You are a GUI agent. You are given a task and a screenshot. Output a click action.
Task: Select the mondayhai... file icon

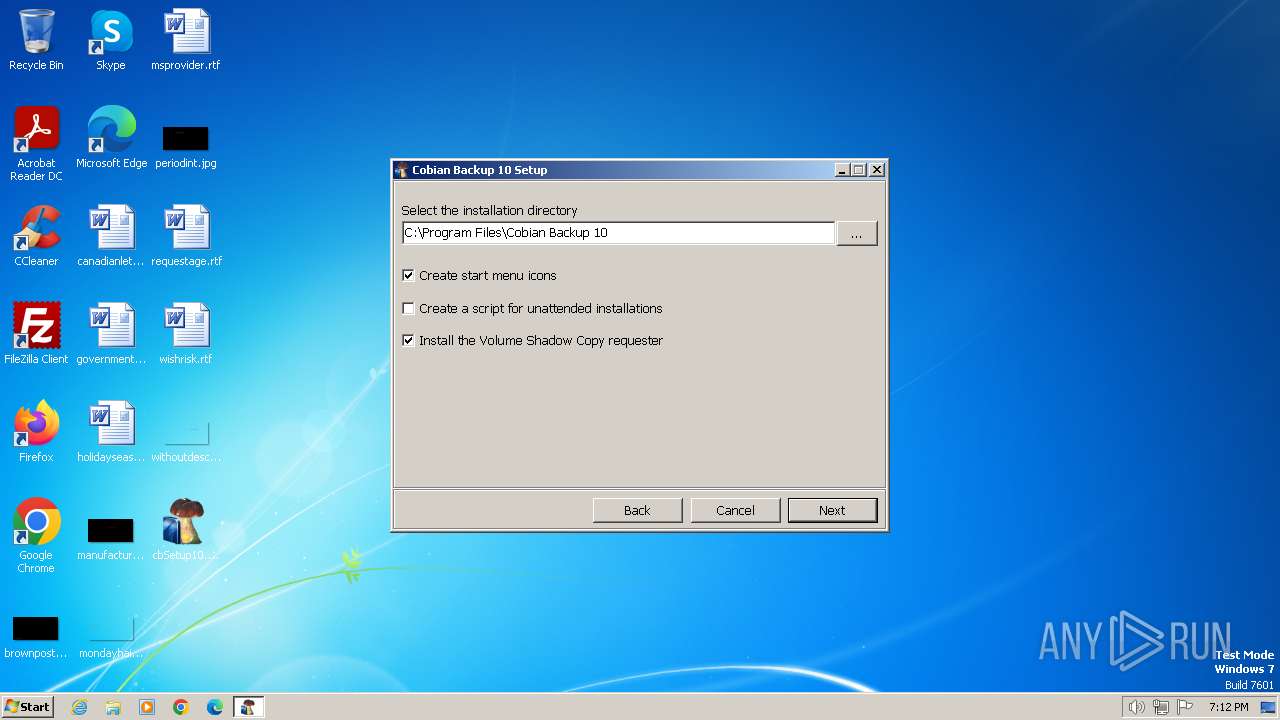[x=111, y=636]
